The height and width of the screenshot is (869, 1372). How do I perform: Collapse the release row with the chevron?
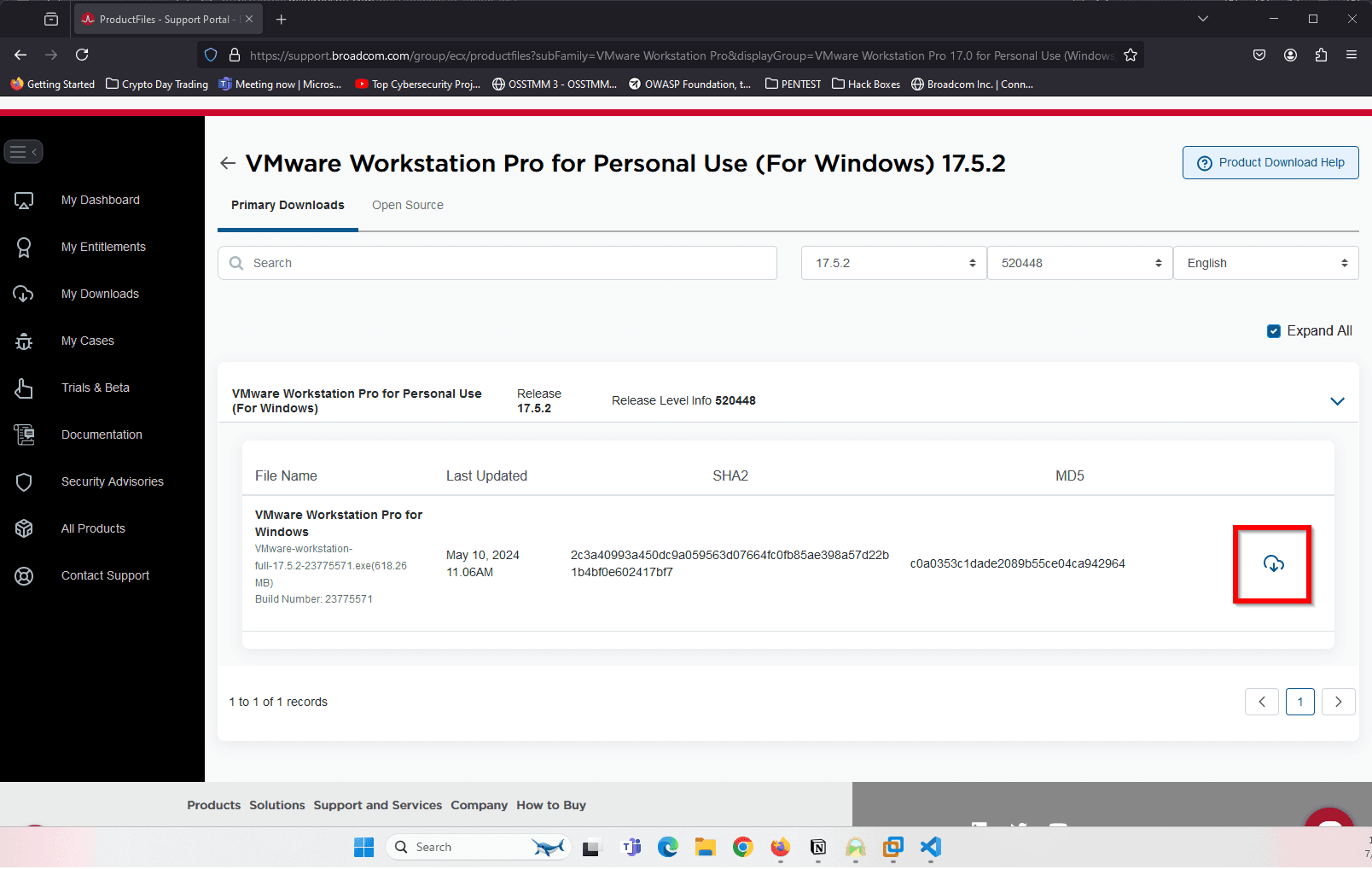[1337, 401]
